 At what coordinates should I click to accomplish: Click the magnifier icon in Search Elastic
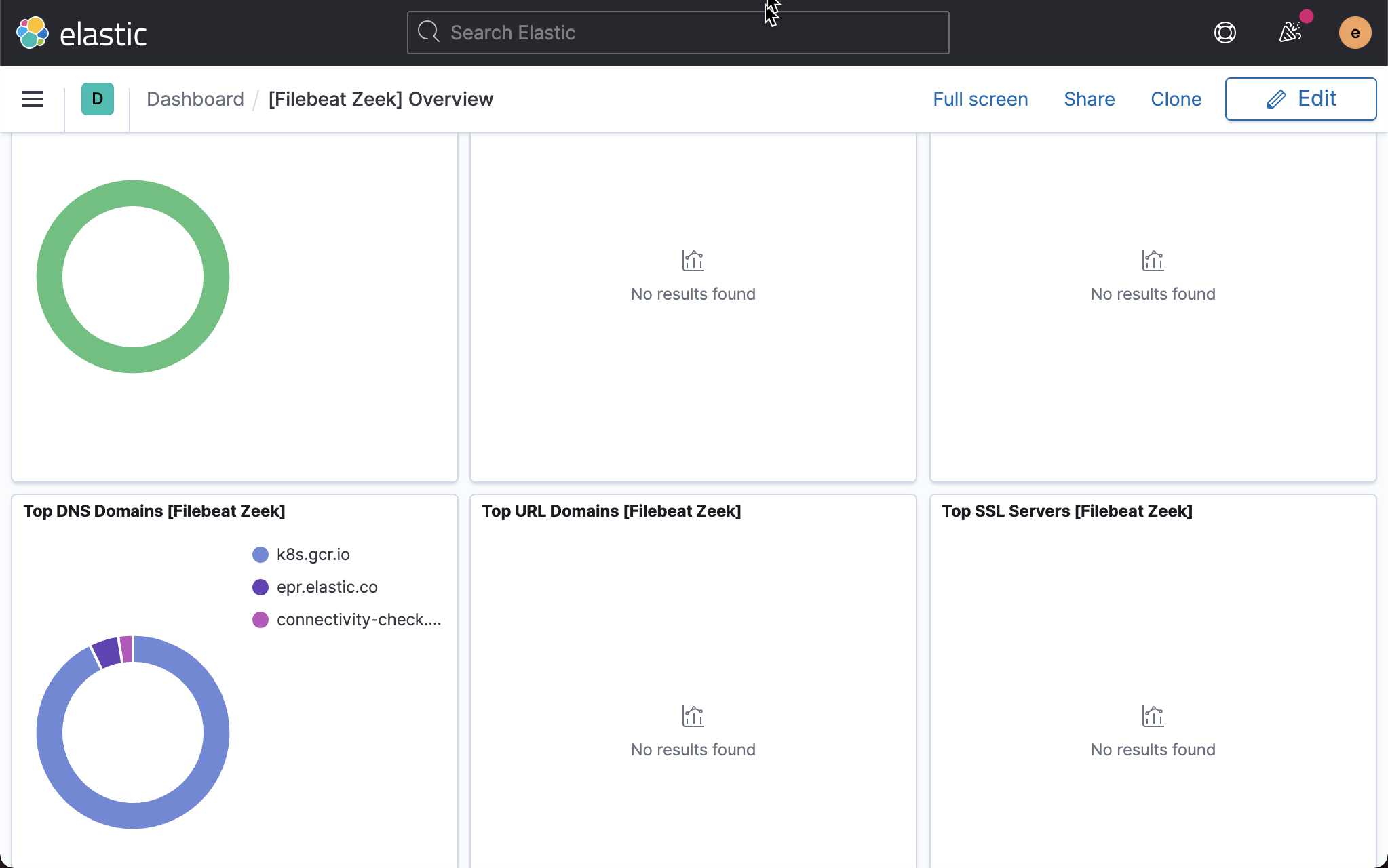tap(429, 32)
